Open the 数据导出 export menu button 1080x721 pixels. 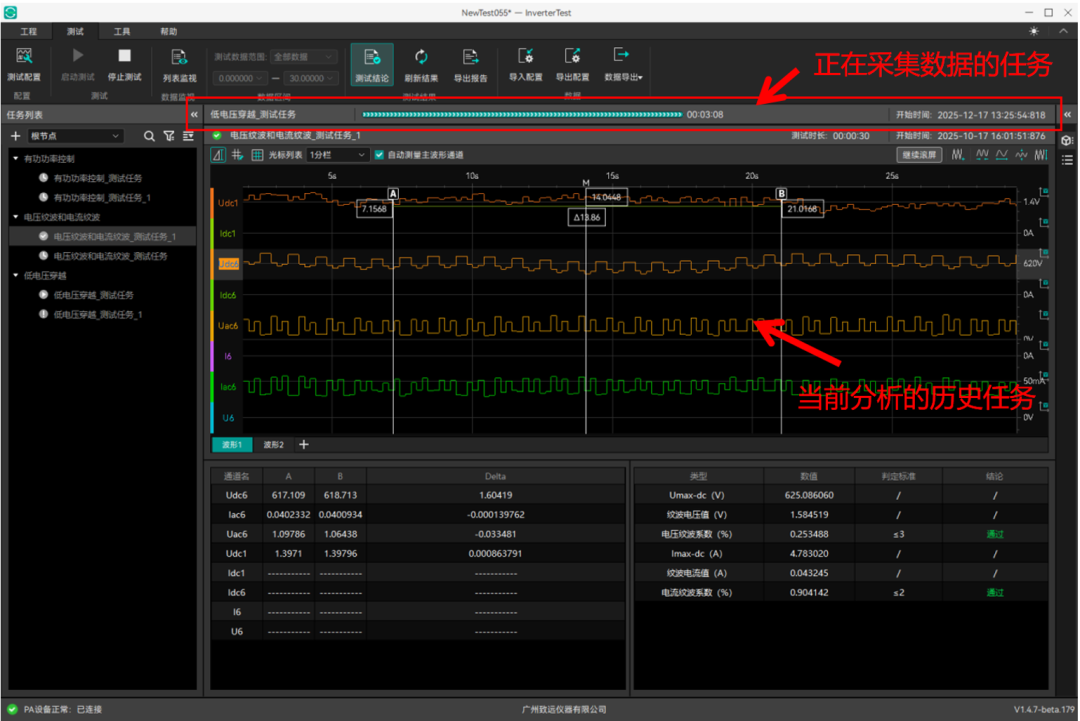click(x=623, y=63)
